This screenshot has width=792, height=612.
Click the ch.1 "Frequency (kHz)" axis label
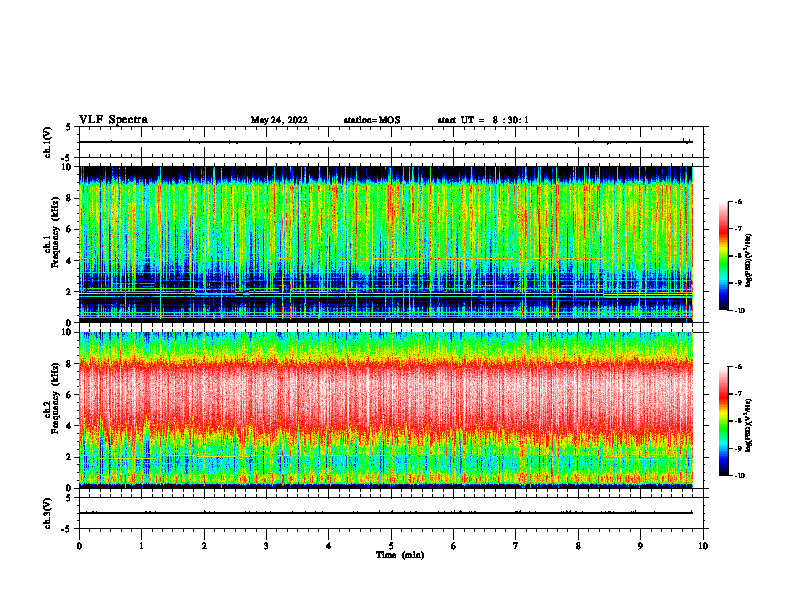56,233
